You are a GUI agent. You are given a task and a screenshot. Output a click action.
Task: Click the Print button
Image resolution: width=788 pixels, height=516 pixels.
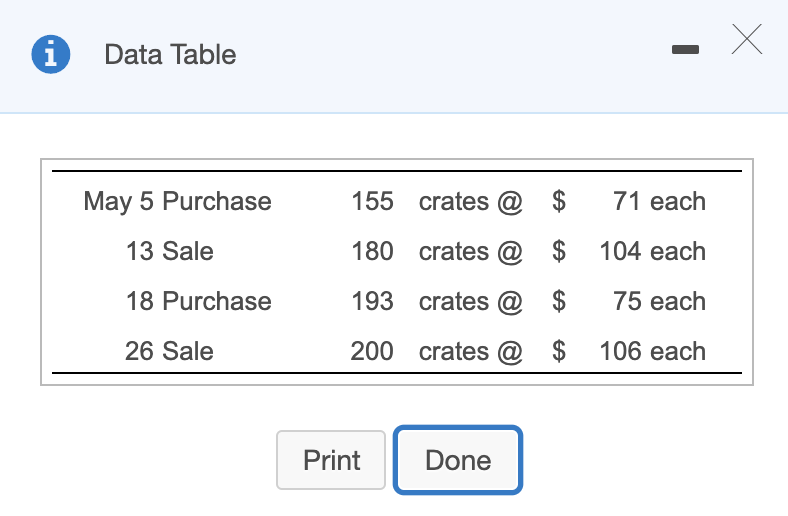[x=331, y=460]
